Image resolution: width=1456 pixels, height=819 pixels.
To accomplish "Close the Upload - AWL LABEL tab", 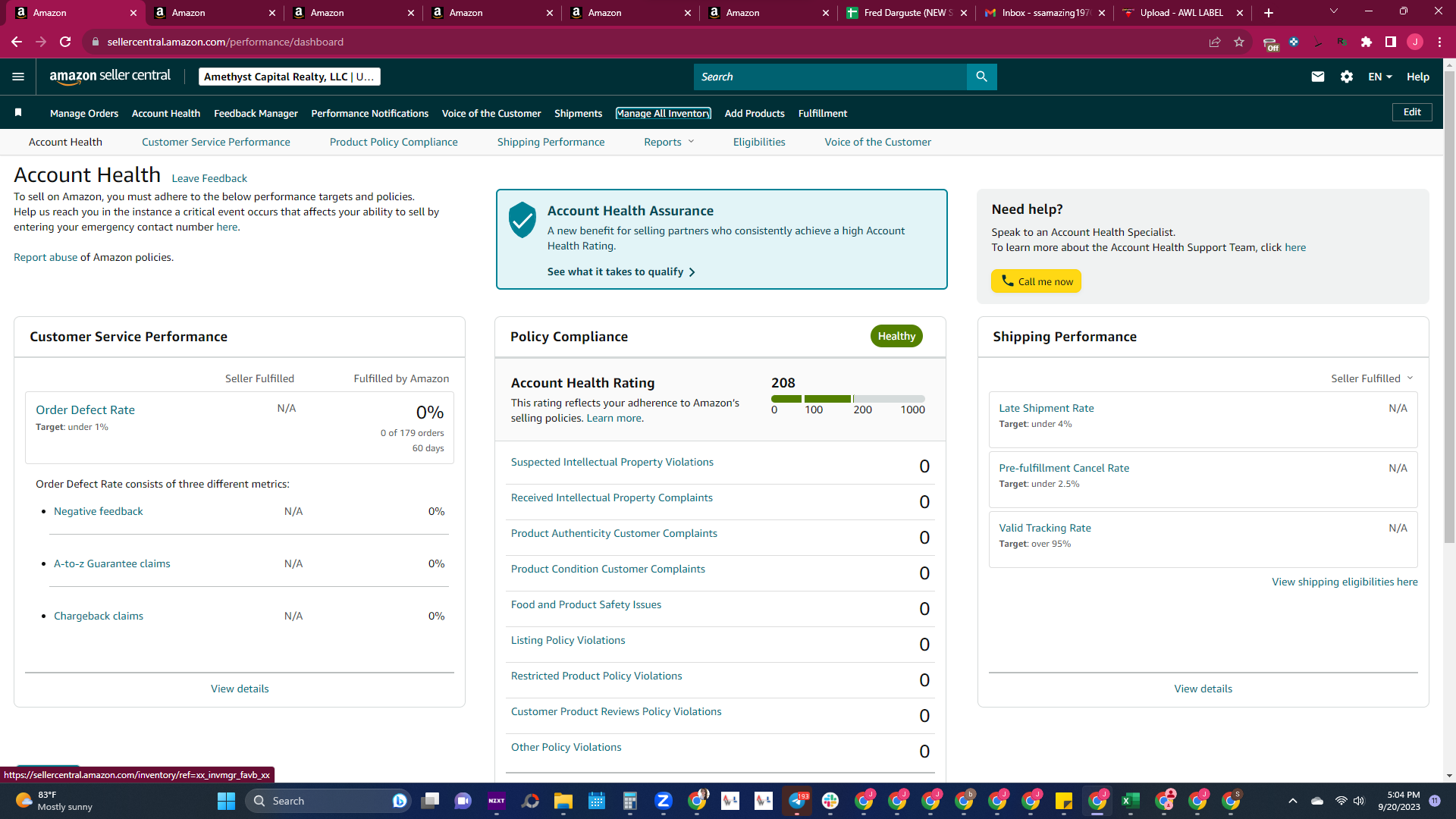I will pos(1240,13).
